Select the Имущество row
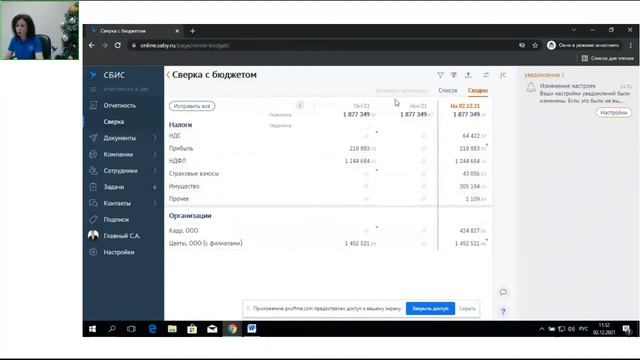640x360 pixels. (x=329, y=186)
